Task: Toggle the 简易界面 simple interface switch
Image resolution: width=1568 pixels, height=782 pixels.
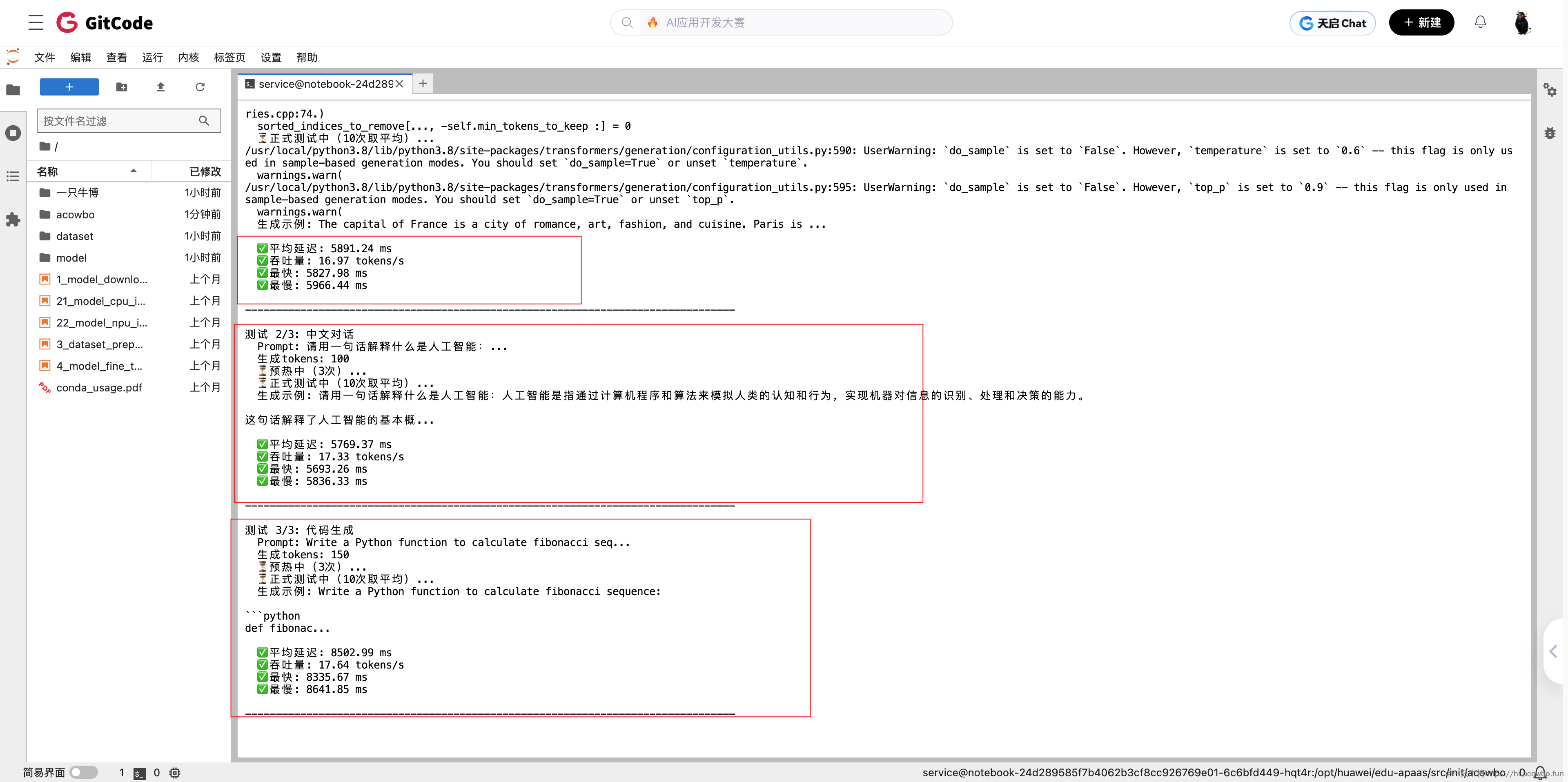Action: coord(83,772)
